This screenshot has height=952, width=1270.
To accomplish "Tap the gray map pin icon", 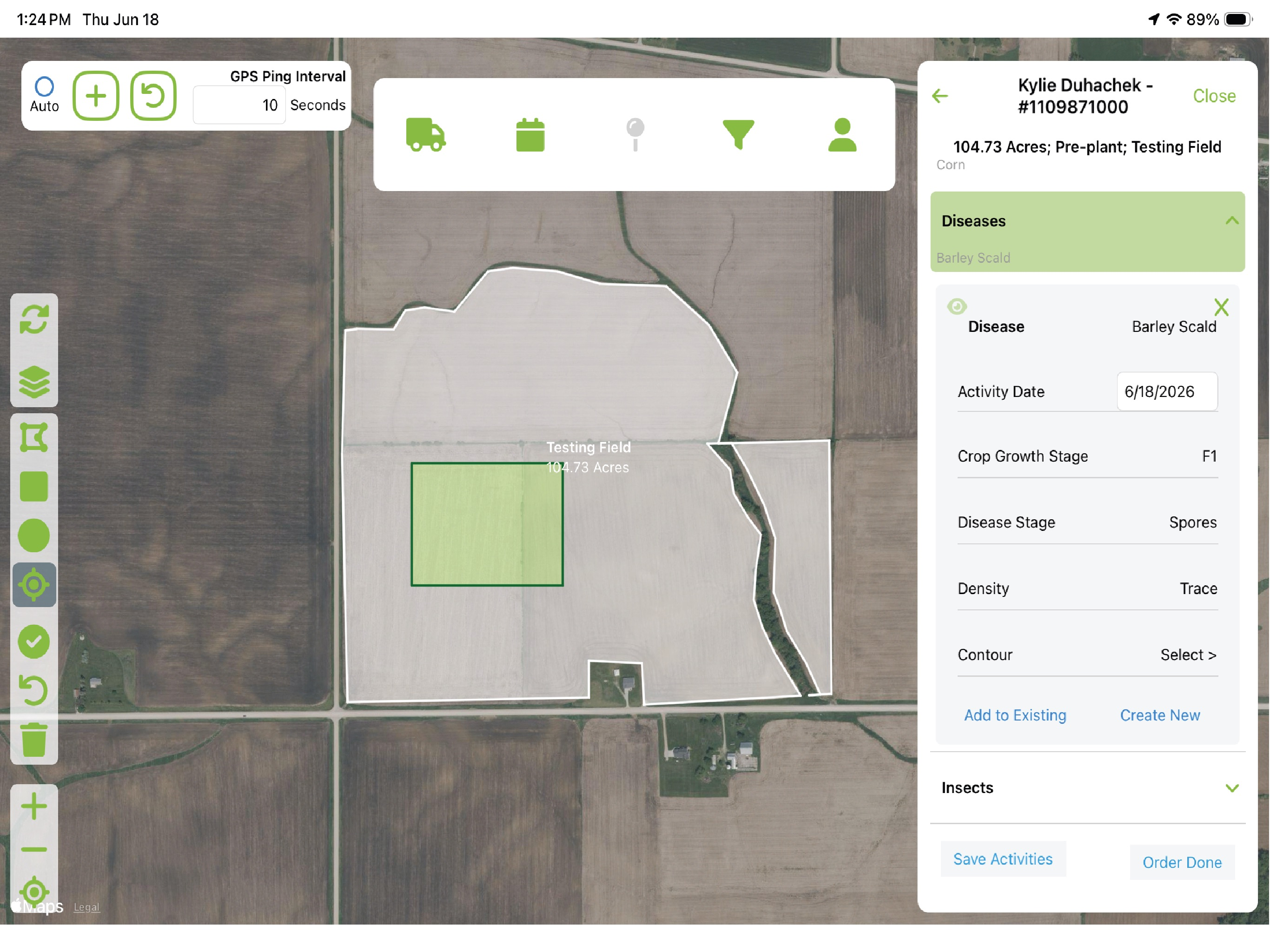I will click(x=635, y=135).
